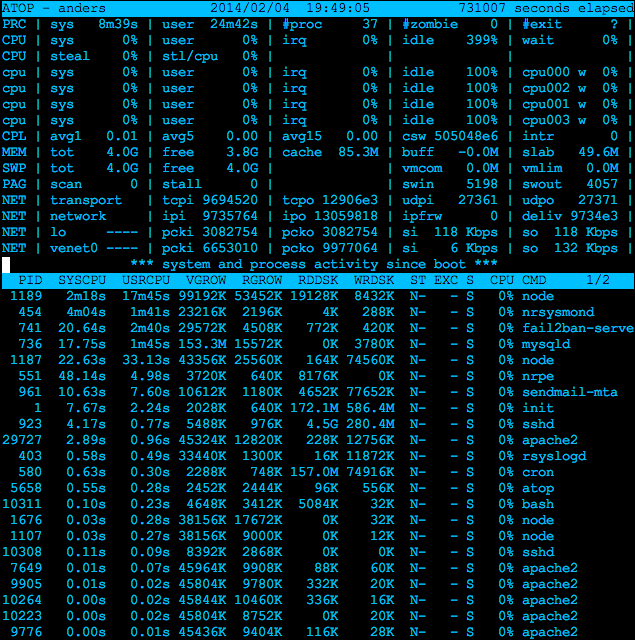The width and height of the screenshot is (635, 640).
Task: Click the PID column header
Action: 30,280
